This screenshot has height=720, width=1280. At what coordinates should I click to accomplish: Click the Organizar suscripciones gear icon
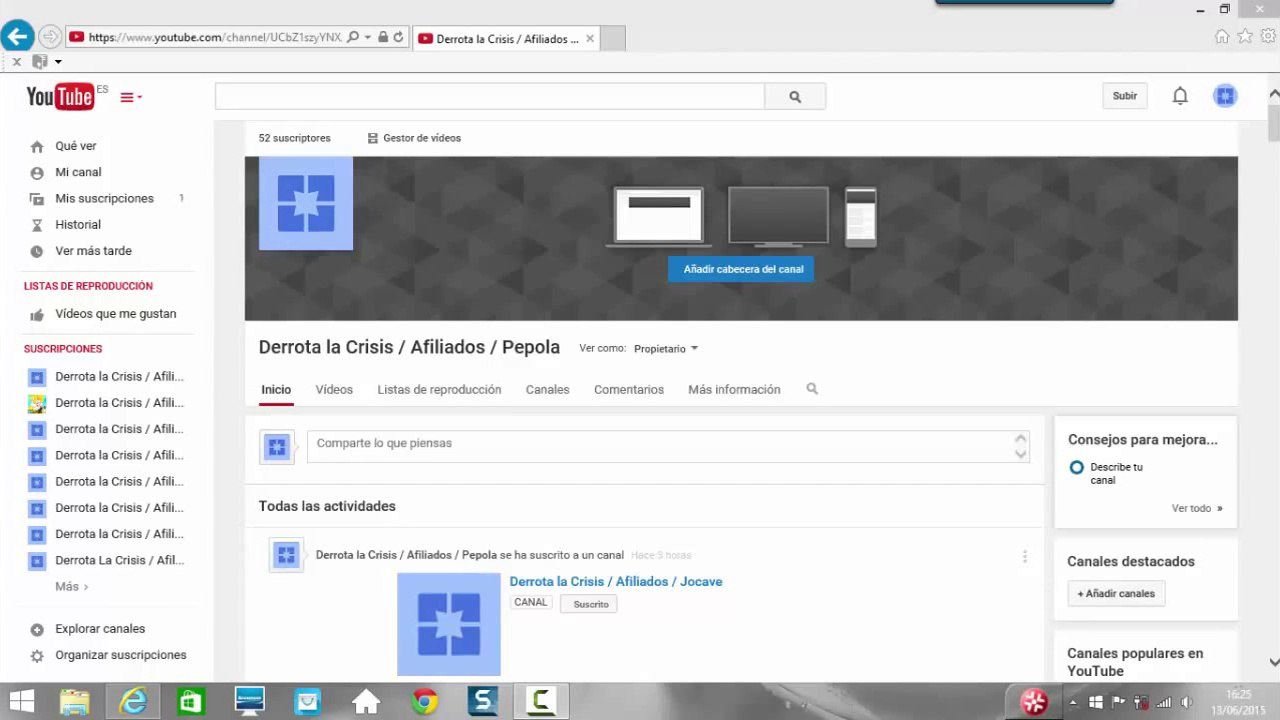tap(37, 655)
